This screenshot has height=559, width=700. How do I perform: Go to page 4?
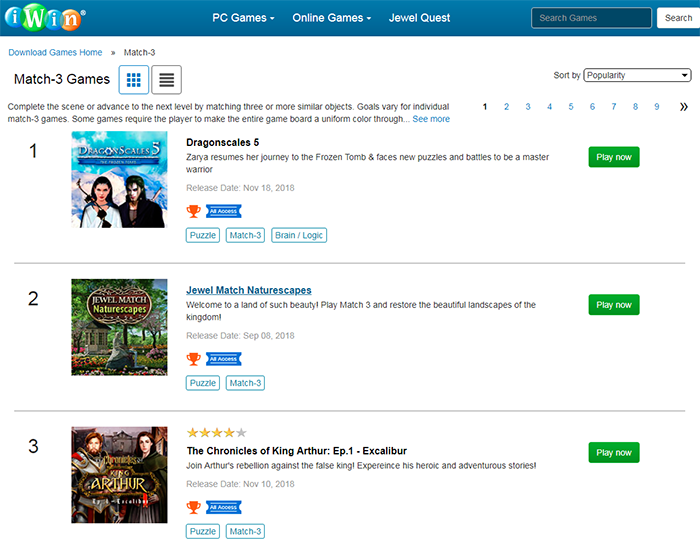point(550,107)
